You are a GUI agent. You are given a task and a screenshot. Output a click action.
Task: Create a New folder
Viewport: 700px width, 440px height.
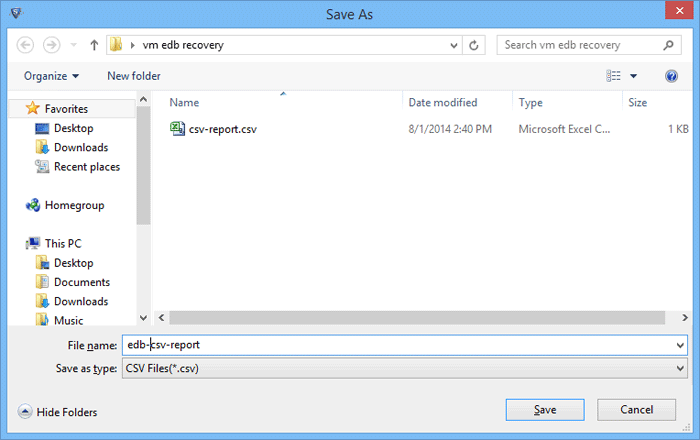pos(133,76)
